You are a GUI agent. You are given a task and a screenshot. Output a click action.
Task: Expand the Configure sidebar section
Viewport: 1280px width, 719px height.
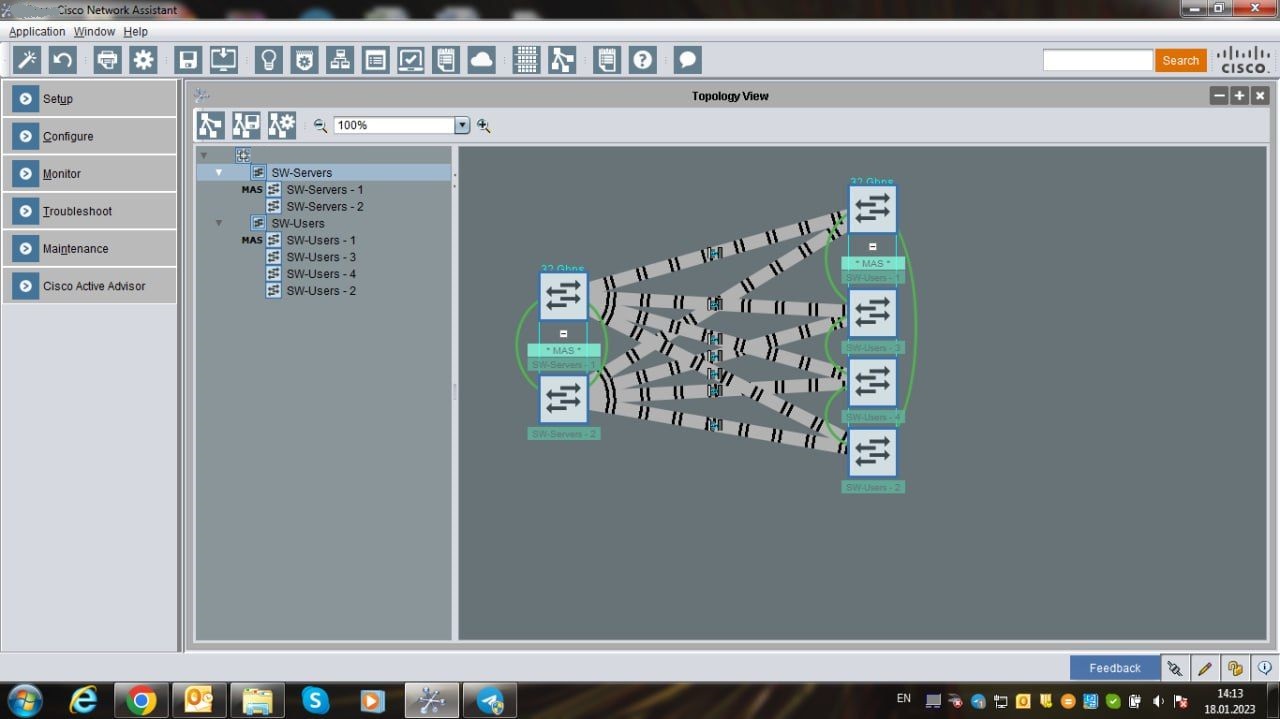pos(89,136)
